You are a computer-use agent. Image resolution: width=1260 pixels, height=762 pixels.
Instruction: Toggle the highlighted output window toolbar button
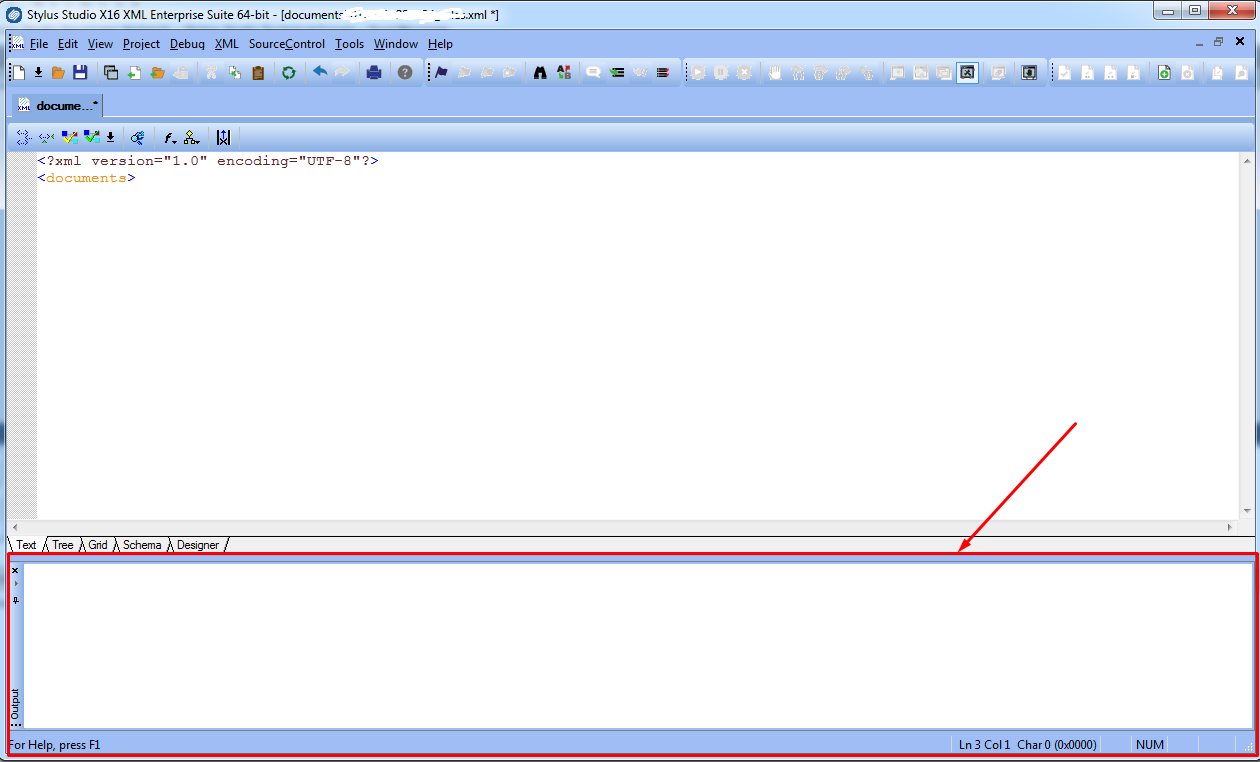tap(967, 72)
